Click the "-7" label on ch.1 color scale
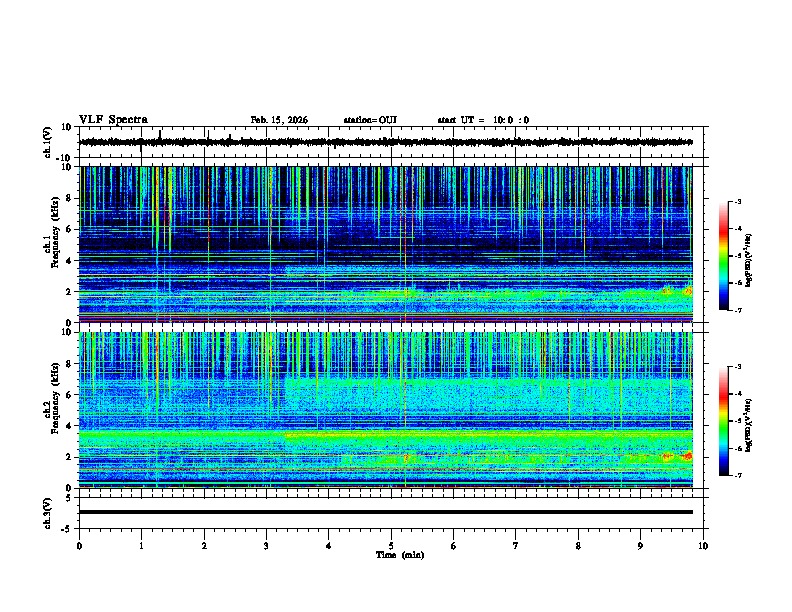Screen dimensions: 792x612 pyautogui.click(x=738, y=310)
